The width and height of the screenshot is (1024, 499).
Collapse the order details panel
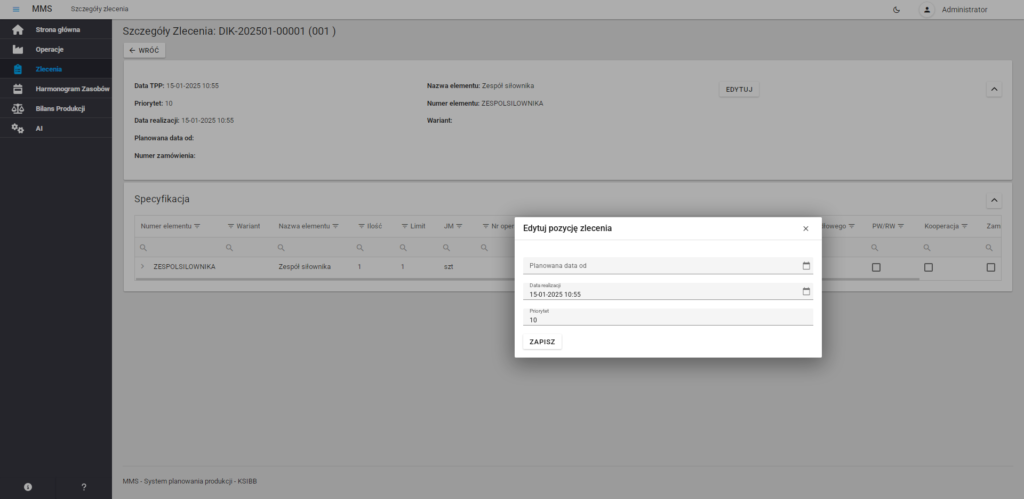pyautogui.click(x=993, y=89)
